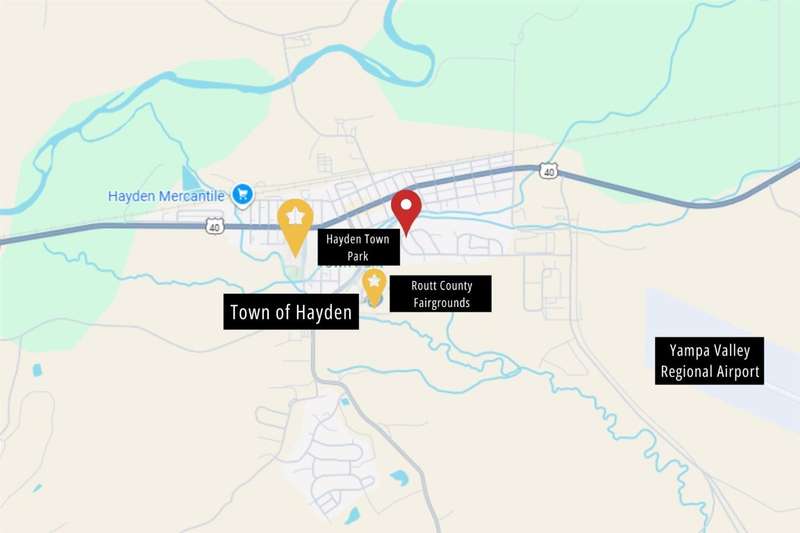800x533 pixels.
Task: Click the triangular blue pond above Hayden Mercantile
Action: pos(189,179)
